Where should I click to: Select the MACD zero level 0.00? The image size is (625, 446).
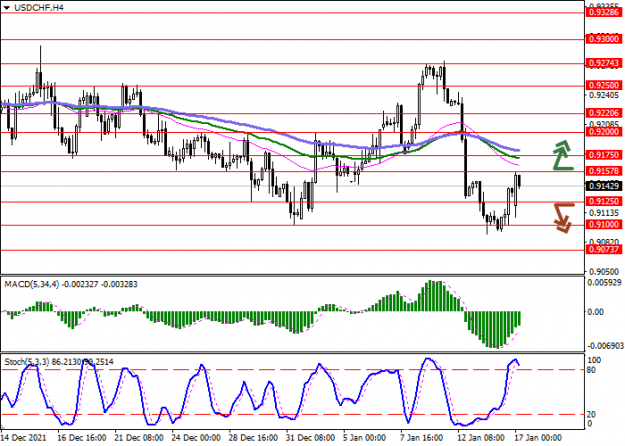(596, 312)
